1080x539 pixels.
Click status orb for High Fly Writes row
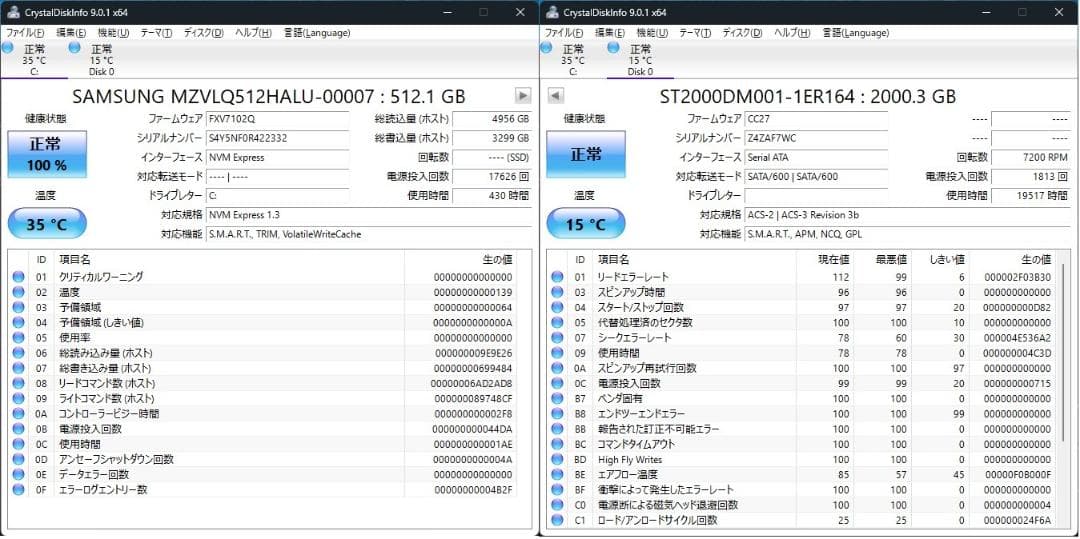[557, 459]
